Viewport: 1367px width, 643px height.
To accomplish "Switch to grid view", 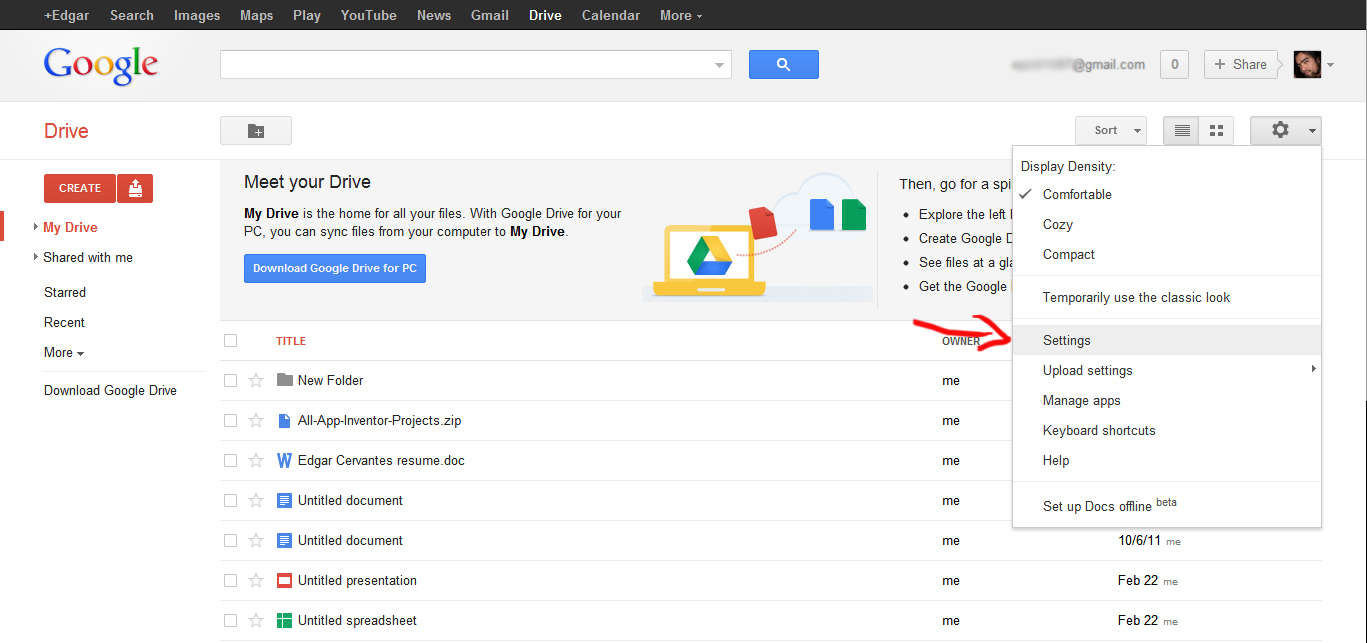I will [x=1216, y=130].
